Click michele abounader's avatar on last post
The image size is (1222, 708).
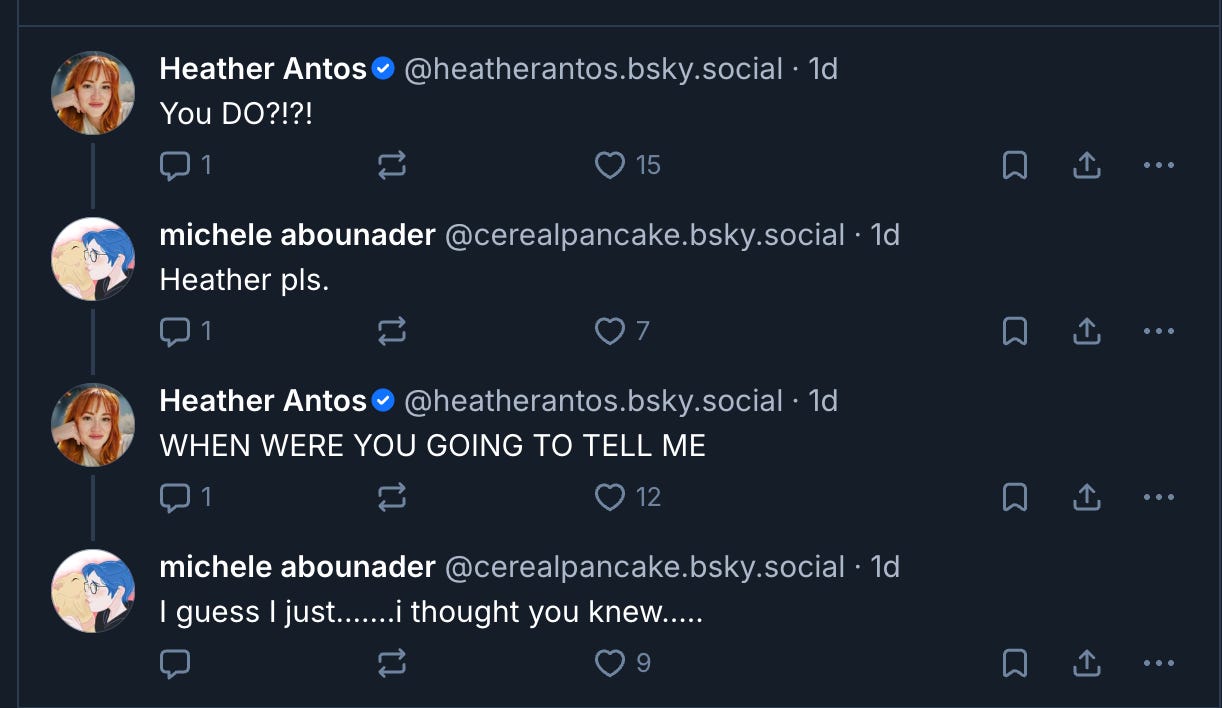93,591
